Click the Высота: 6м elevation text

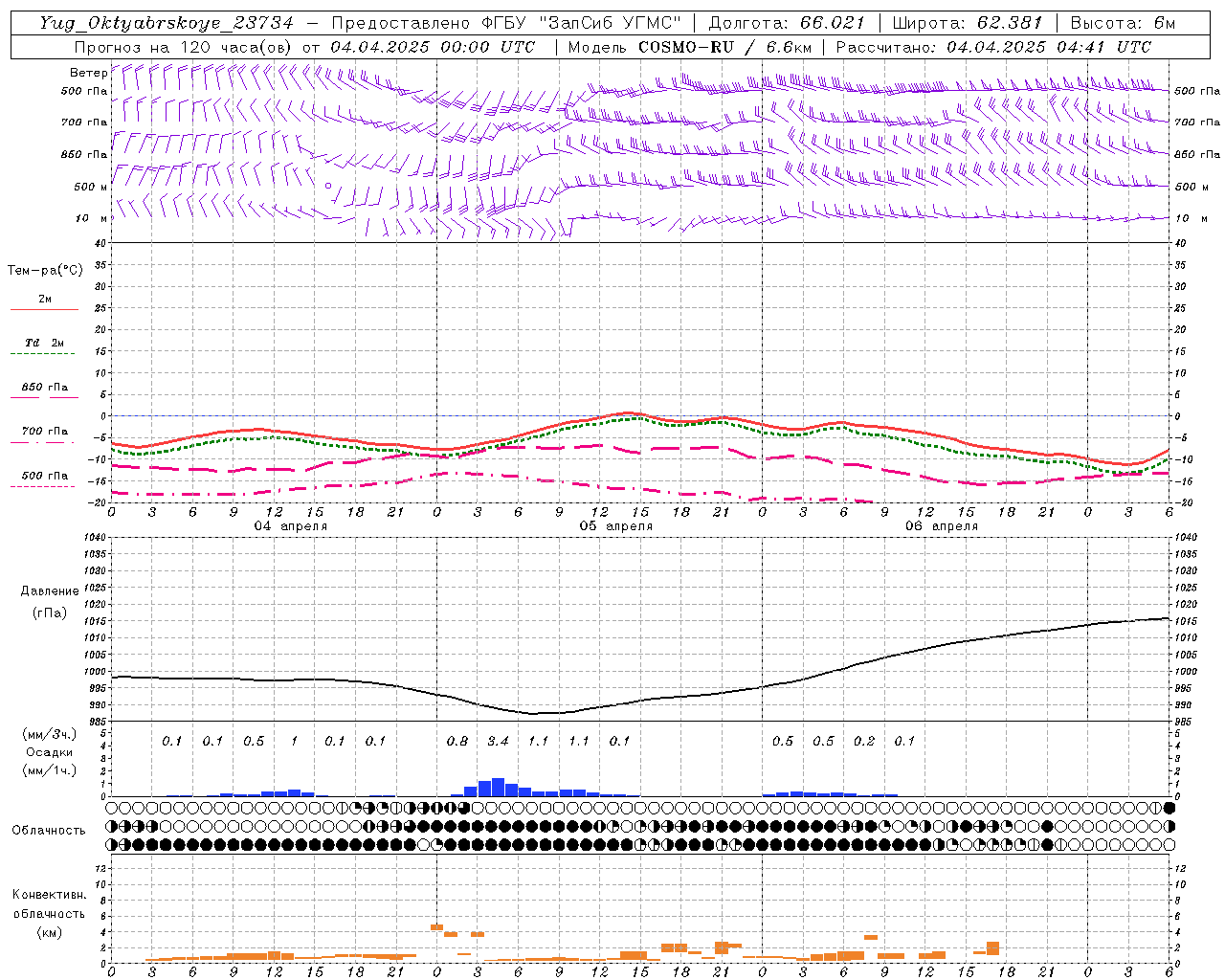1123,24
